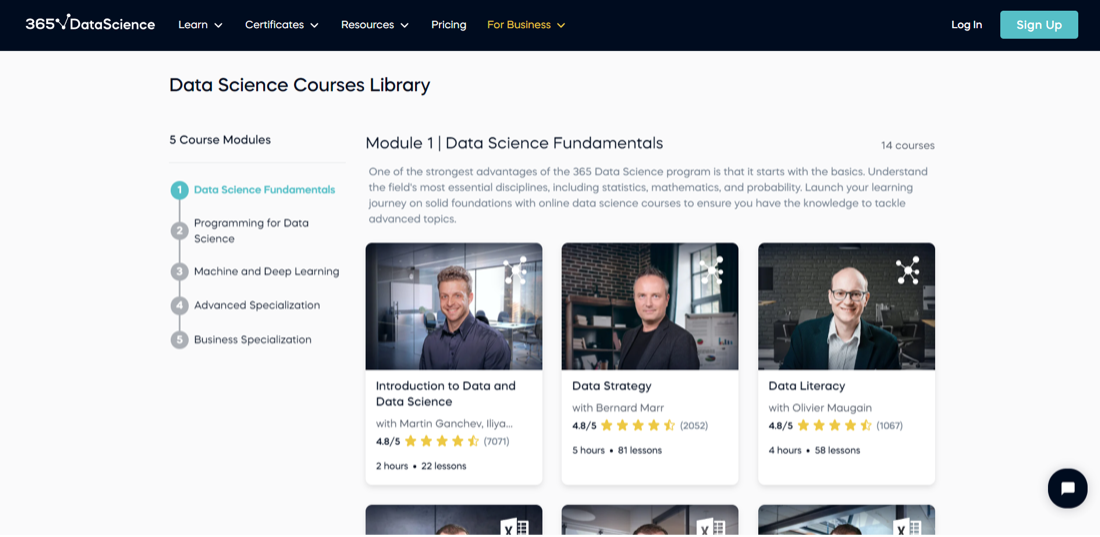1100x537 pixels.
Task: Select step 4 circle in module list
Action: pyautogui.click(x=179, y=306)
